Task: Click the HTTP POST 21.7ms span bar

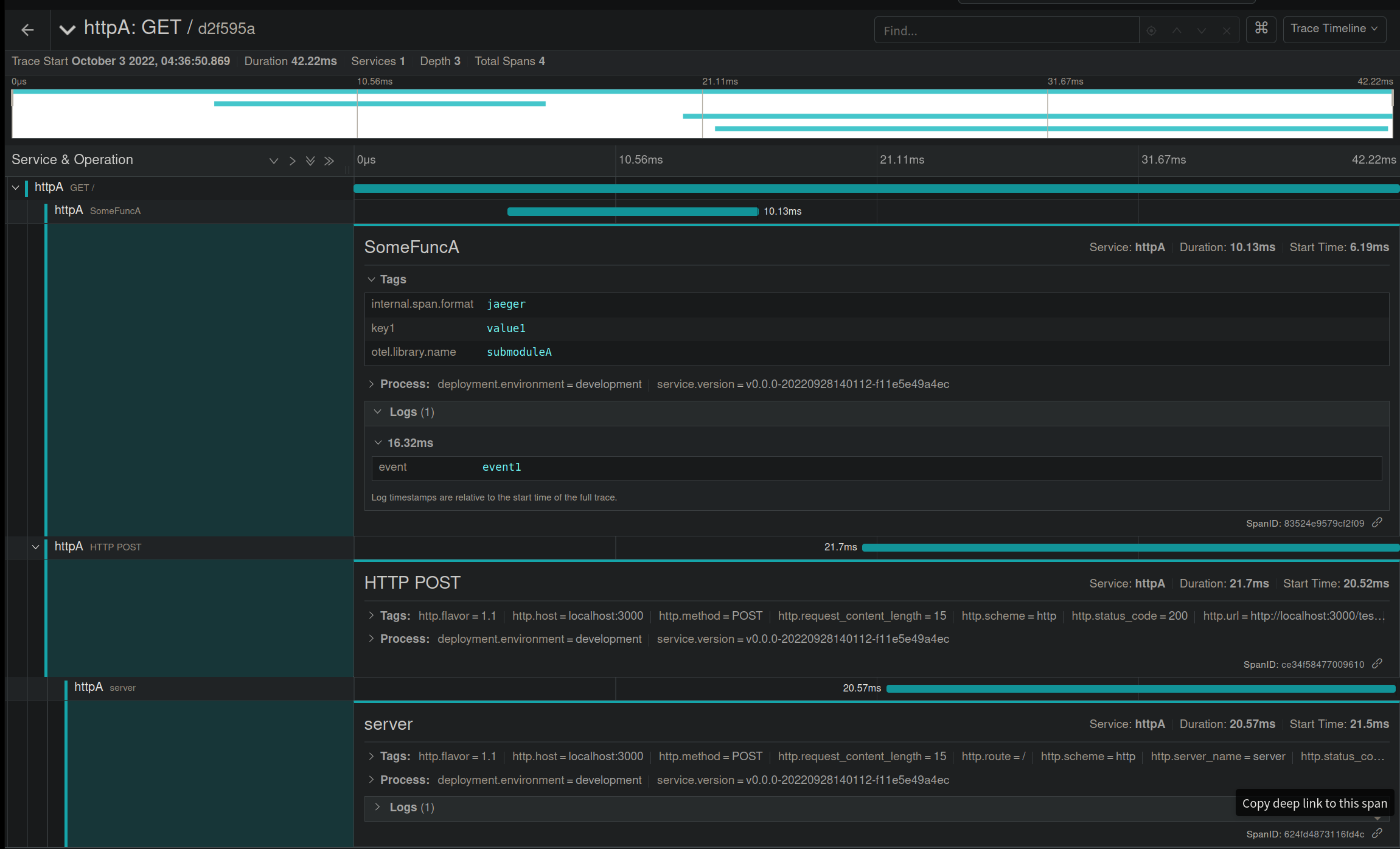Action: tap(1130, 547)
